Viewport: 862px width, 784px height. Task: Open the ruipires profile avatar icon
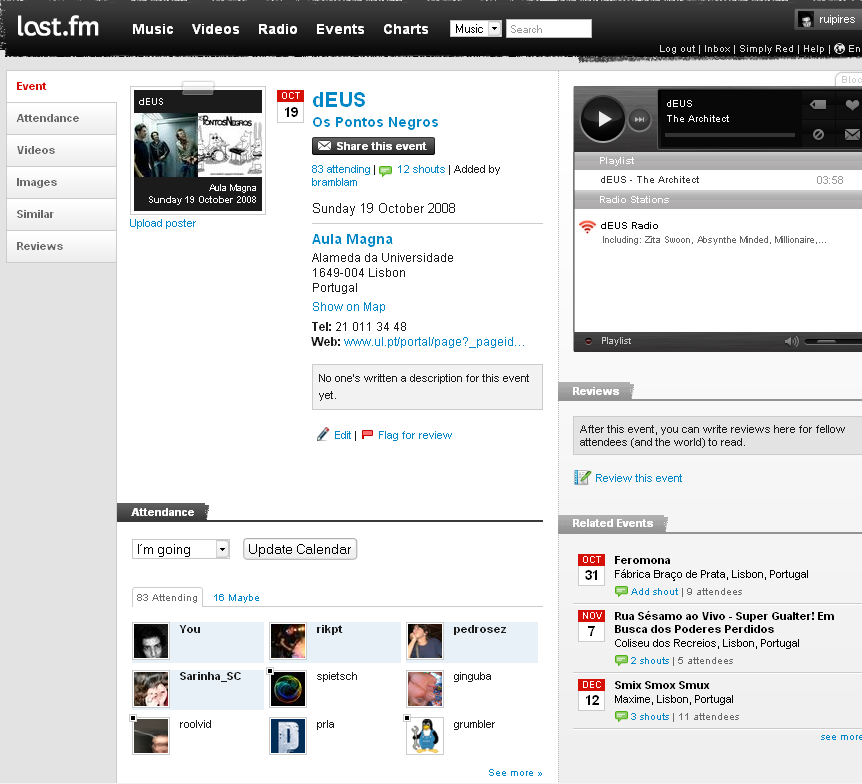click(806, 20)
